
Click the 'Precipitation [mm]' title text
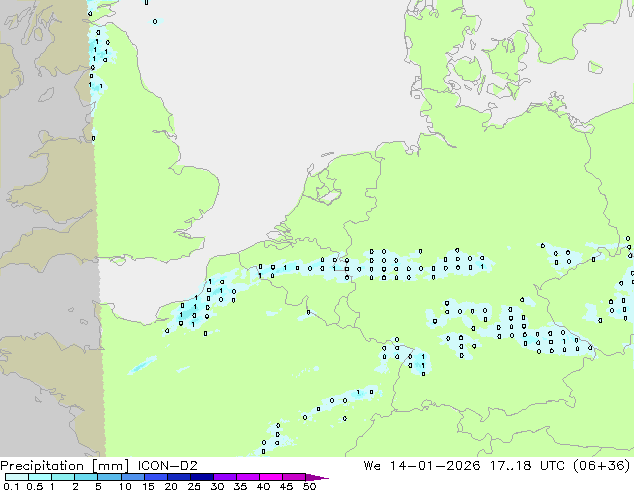coord(65,466)
